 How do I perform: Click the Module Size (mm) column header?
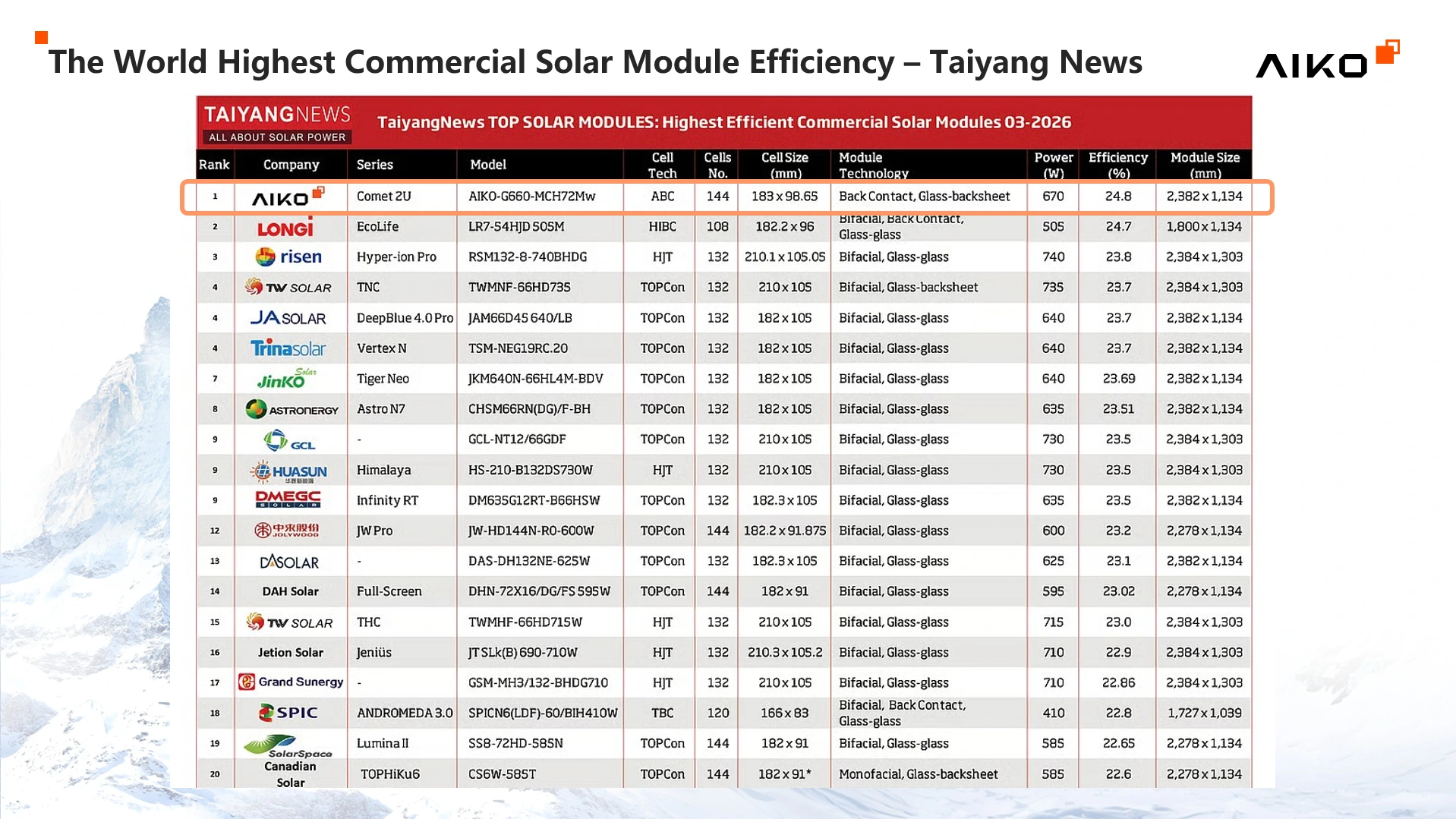pos(1205,165)
